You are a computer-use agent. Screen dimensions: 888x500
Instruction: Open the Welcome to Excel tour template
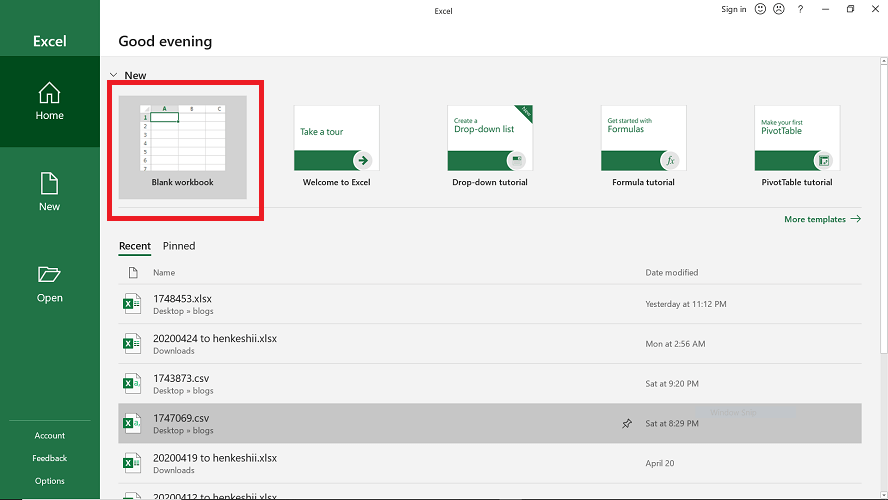336,146
